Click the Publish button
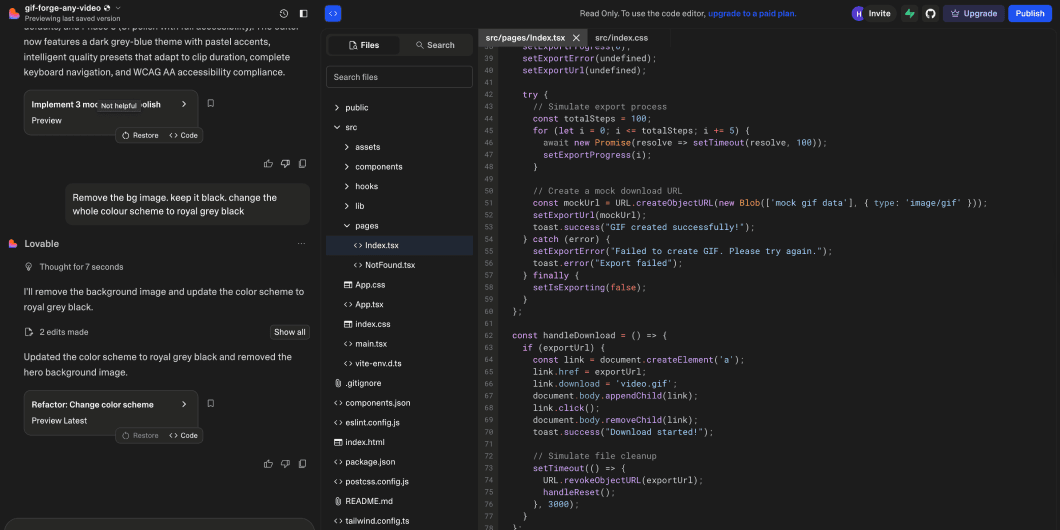The width and height of the screenshot is (1060, 530). 1029,13
